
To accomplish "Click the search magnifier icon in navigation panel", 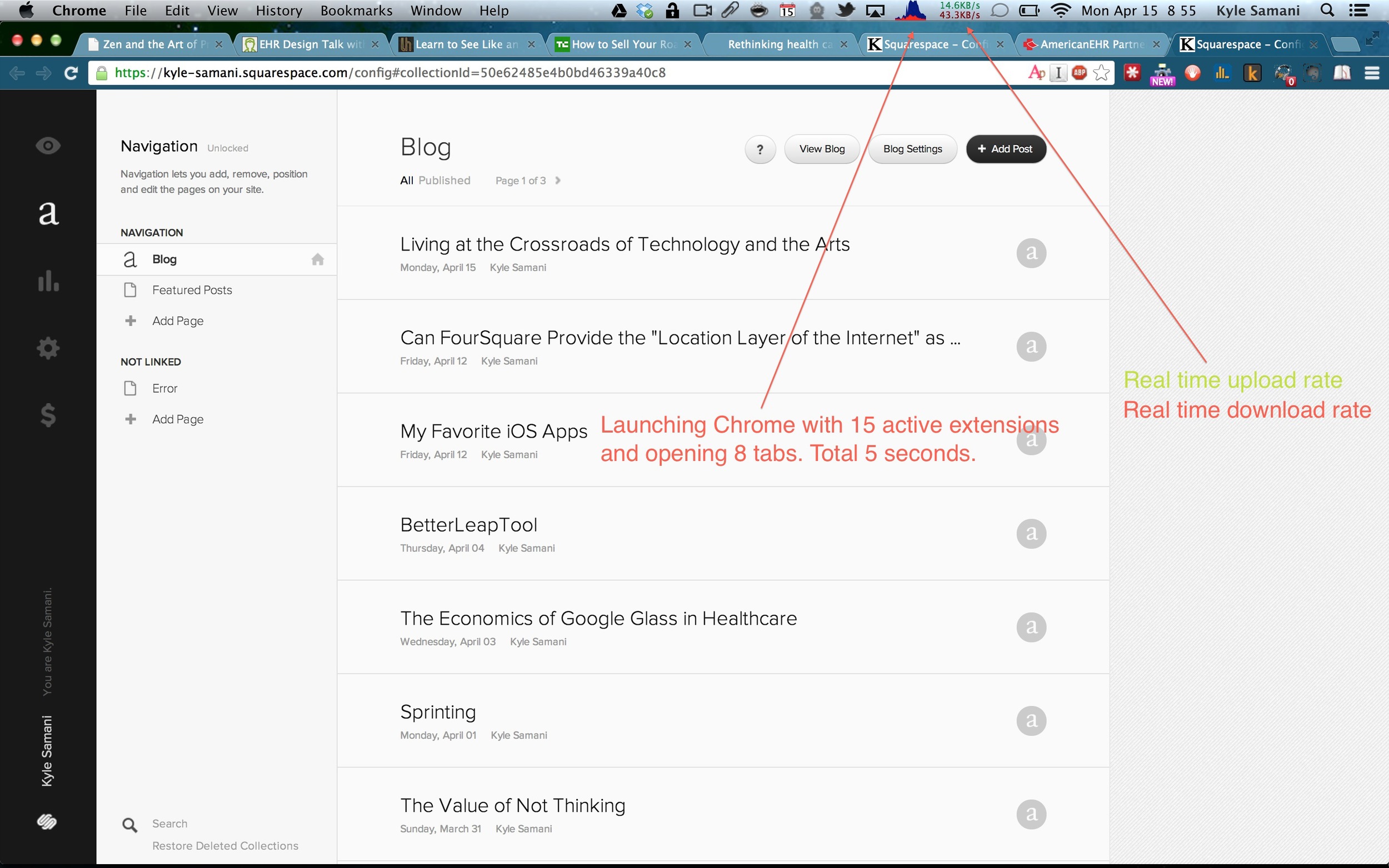I will tap(130, 825).
